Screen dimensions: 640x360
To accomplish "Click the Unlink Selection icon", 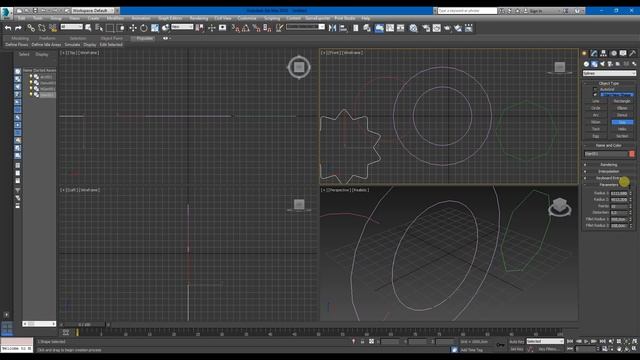I will coord(42,28).
